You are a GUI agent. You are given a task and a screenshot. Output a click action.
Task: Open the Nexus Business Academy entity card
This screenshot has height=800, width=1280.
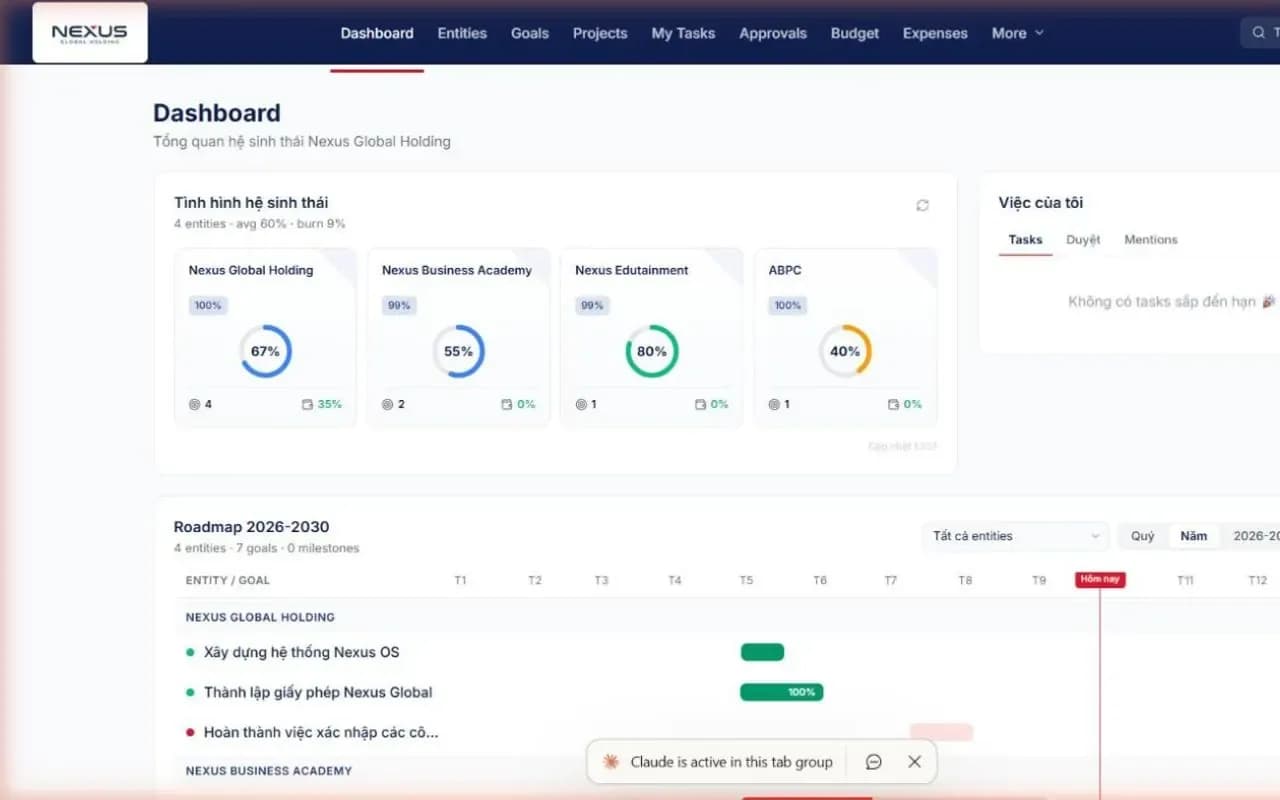458,338
